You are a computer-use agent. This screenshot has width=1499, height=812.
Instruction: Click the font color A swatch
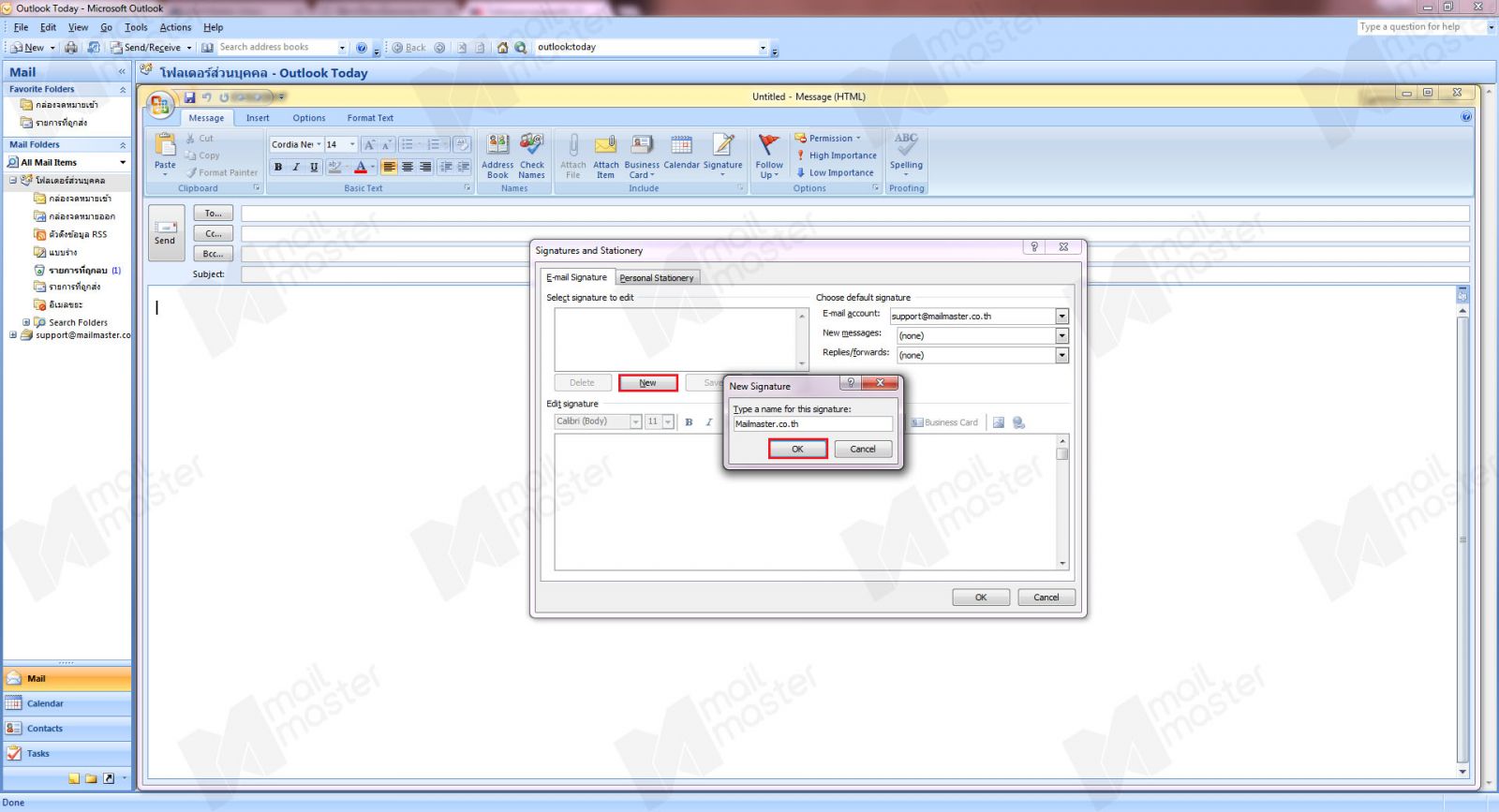pyautogui.click(x=360, y=167)
